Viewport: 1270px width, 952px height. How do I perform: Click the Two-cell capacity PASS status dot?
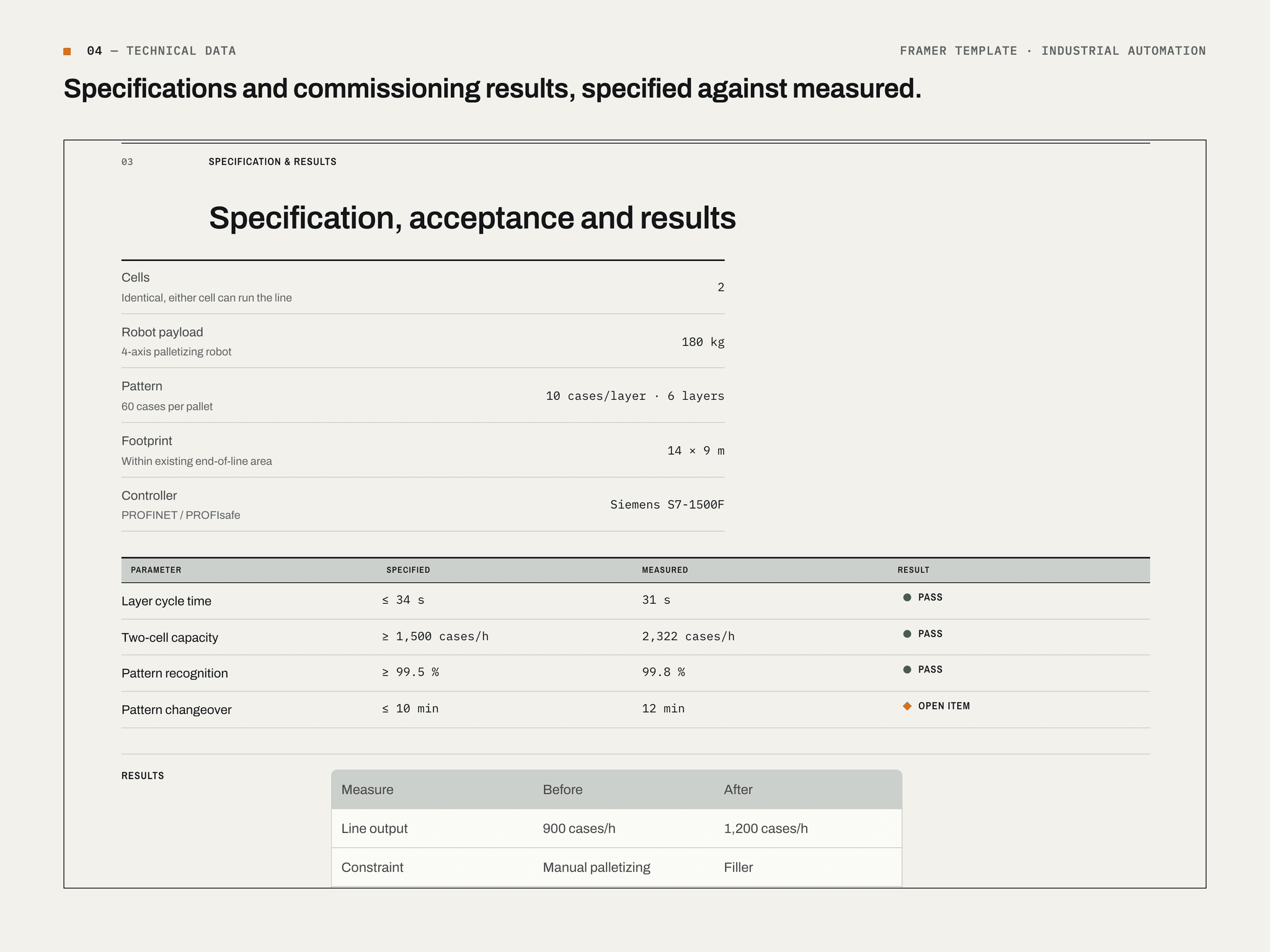(x=907, y=633)
